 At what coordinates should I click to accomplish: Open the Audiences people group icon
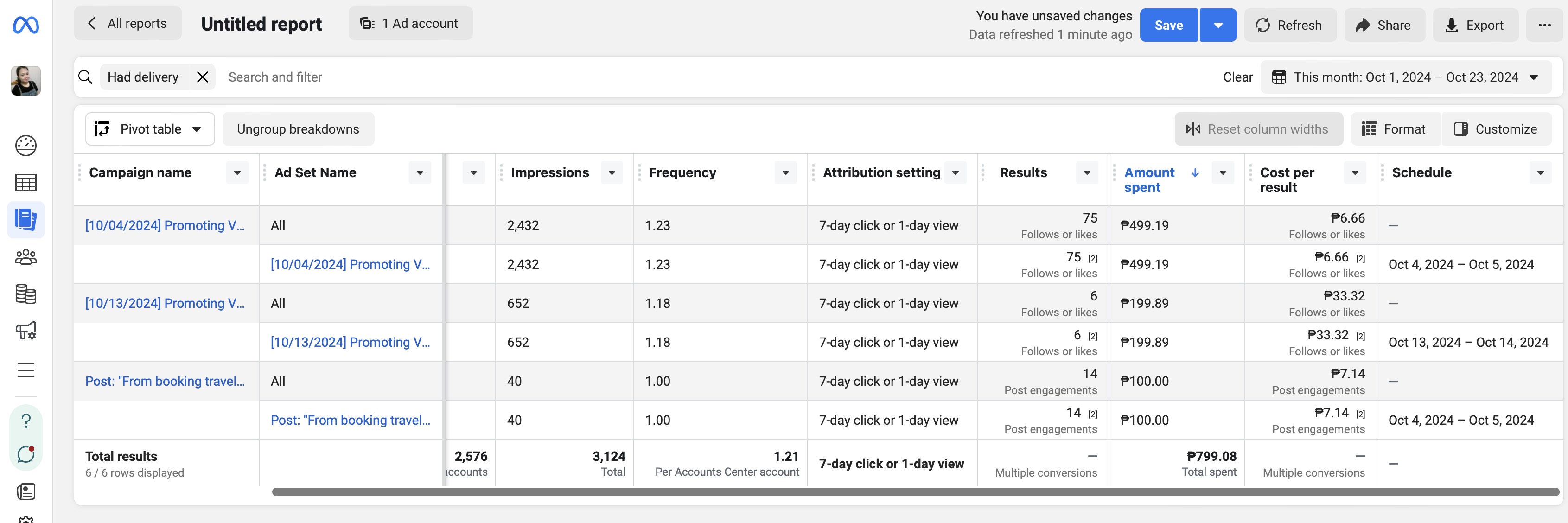click(x=25, y=257)
